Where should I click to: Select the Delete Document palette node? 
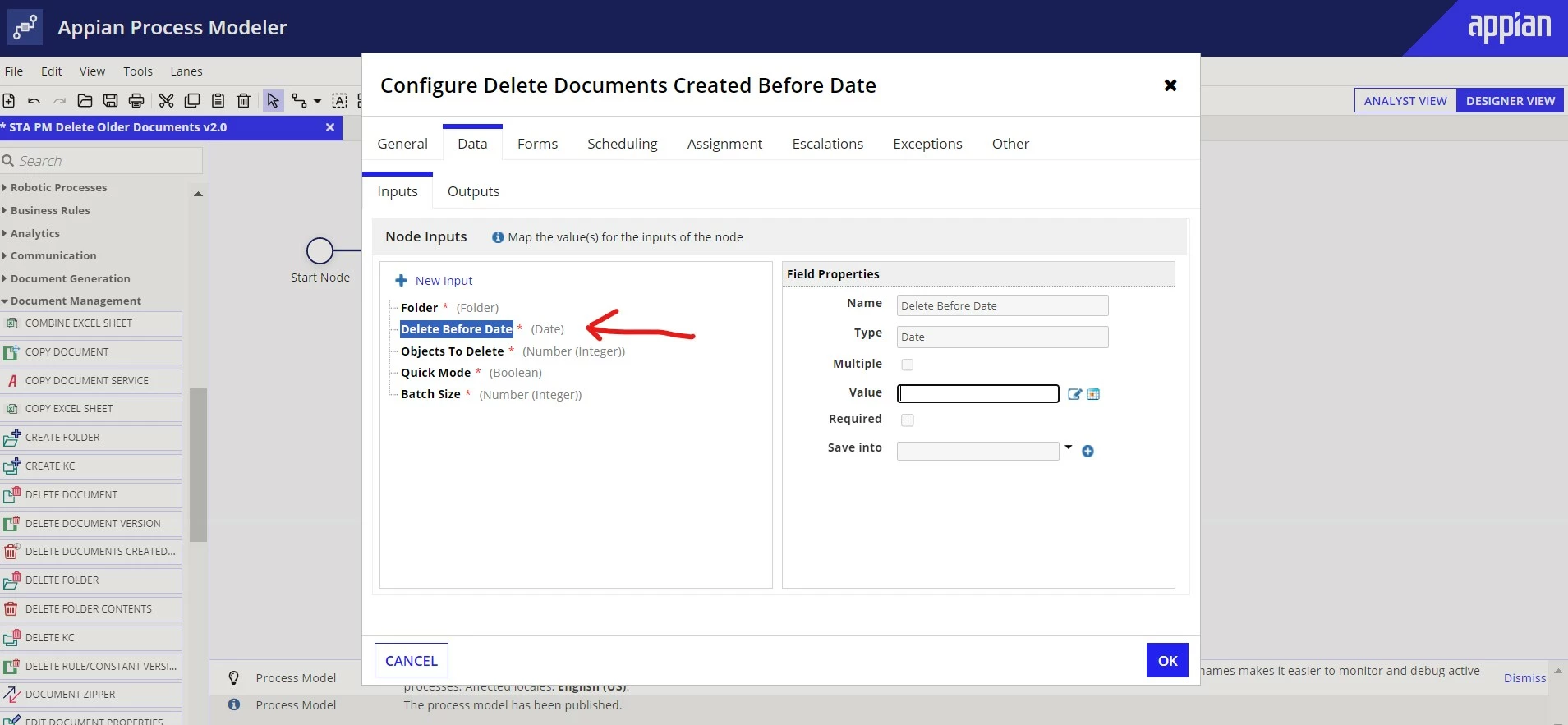[x=91, y=495]
